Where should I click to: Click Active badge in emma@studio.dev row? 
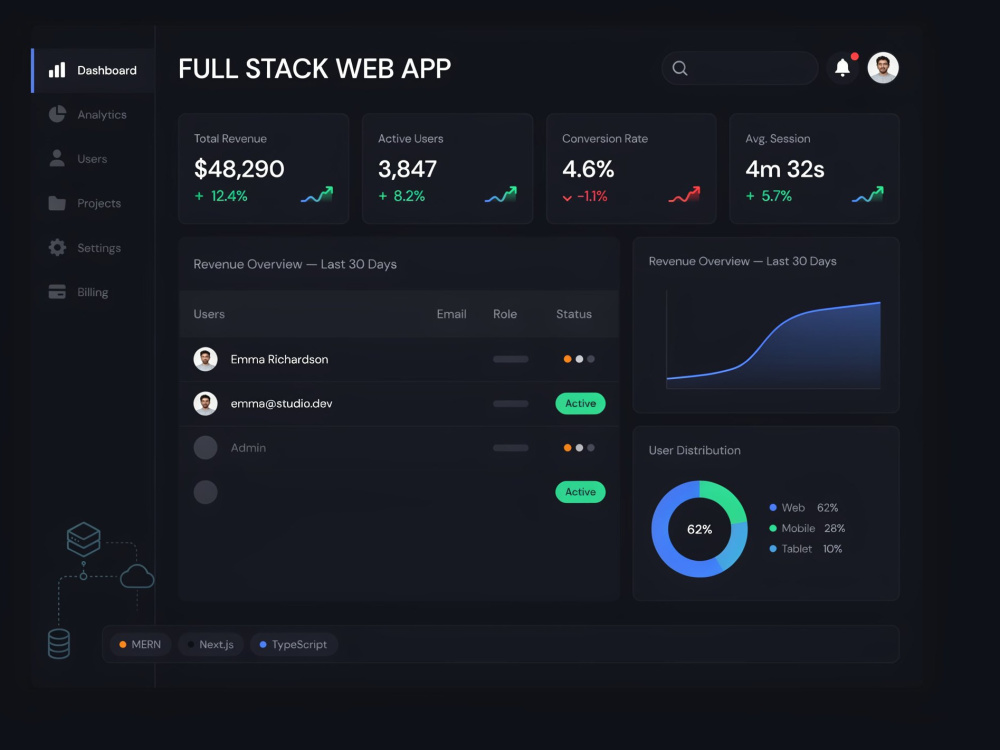pyautogui.click(x=580, y=403)
